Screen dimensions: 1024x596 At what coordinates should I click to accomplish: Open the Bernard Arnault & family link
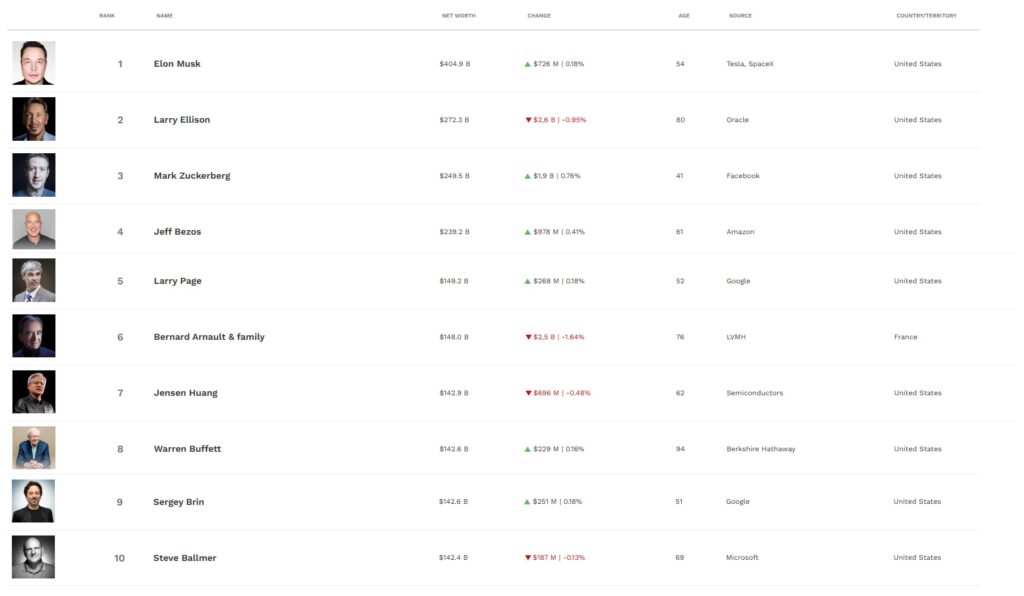(209, 337)
